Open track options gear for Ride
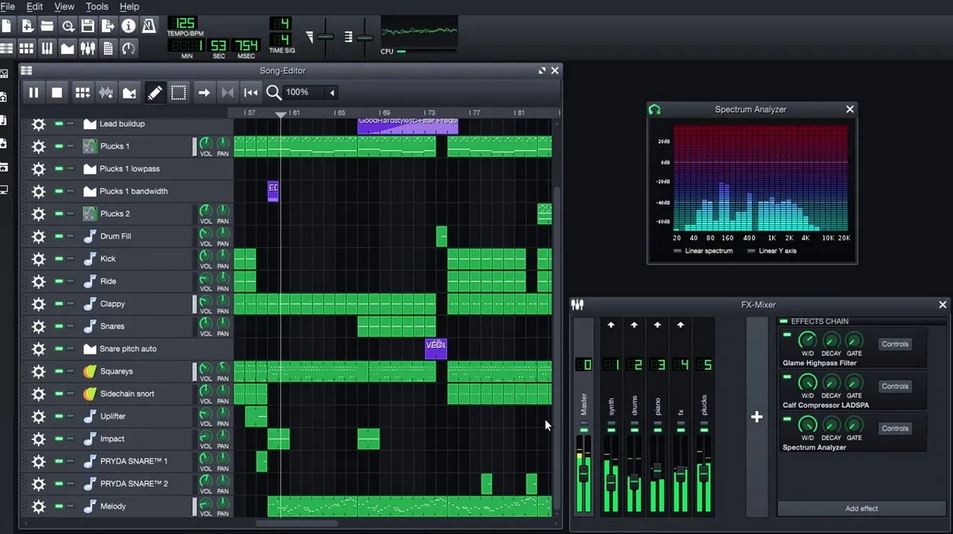The image size is (953, 534). pos(38,281)
